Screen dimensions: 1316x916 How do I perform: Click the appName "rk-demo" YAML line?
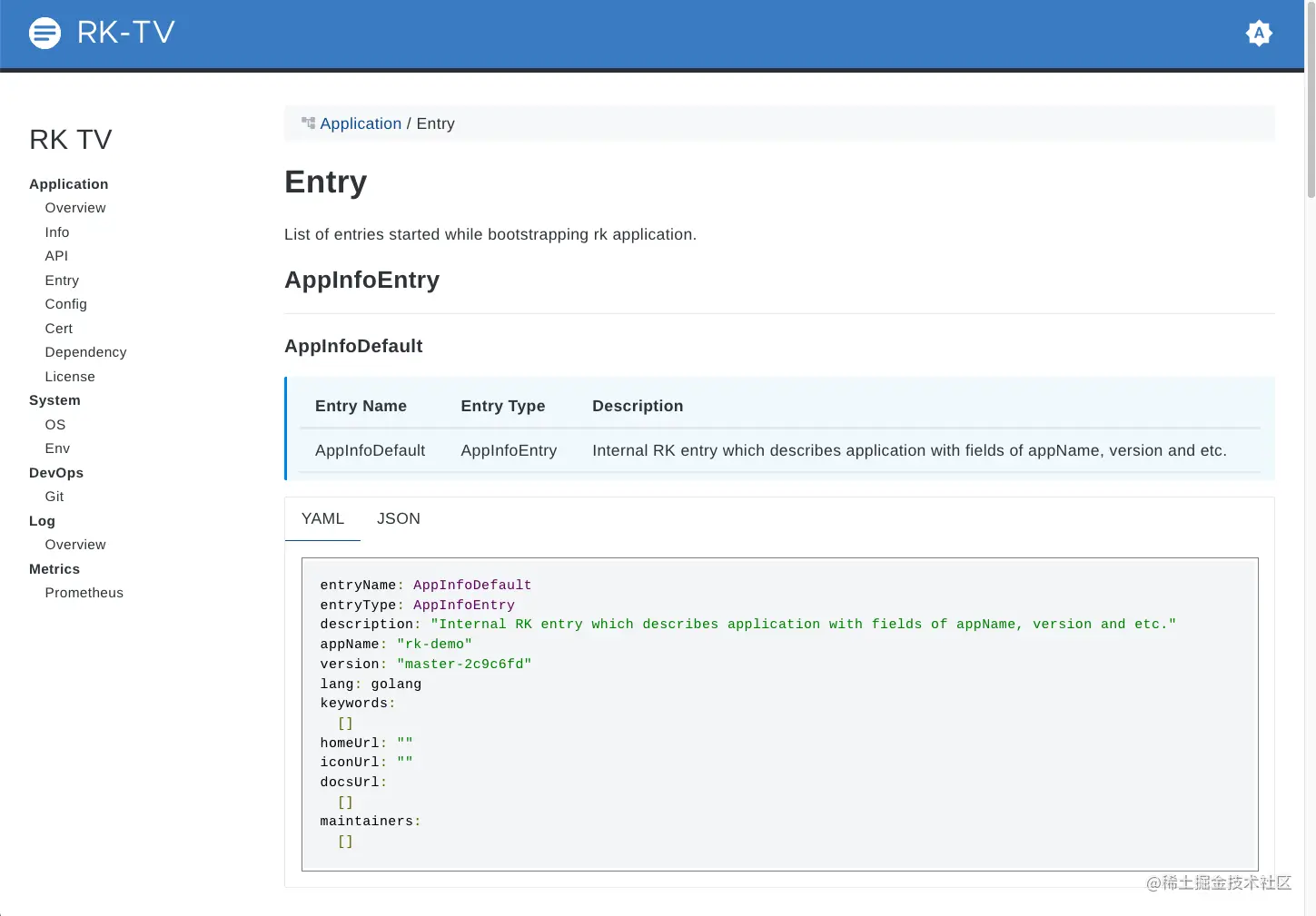pyautogui.click(x=396, y=645)
